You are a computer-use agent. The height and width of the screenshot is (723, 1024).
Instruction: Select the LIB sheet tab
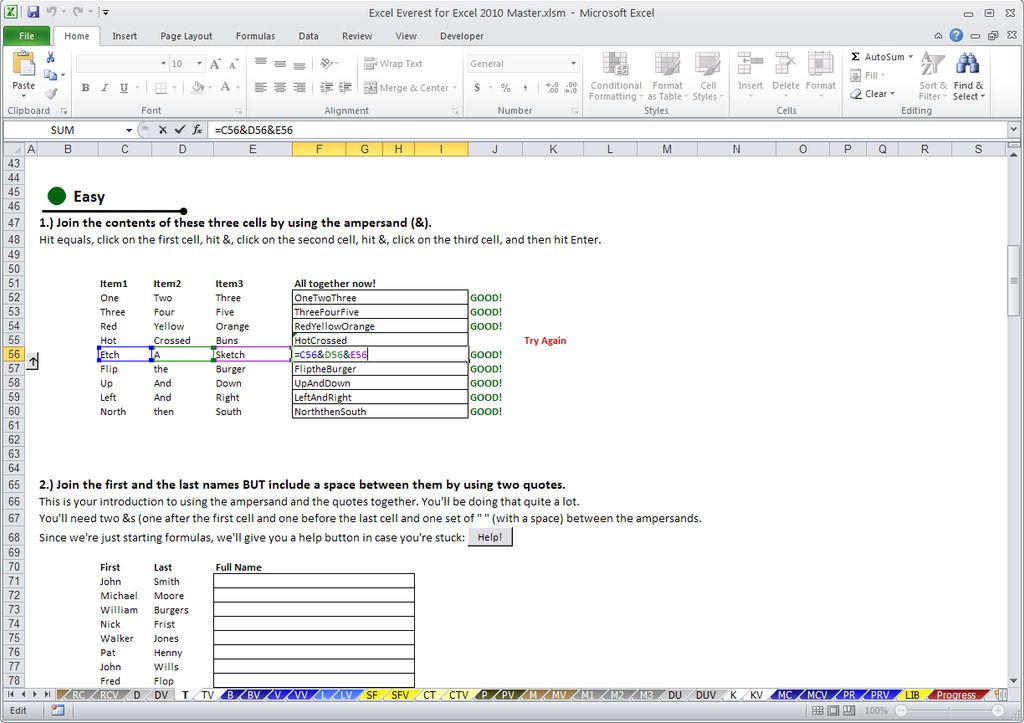pyautogui.click(x=912, y=695)
